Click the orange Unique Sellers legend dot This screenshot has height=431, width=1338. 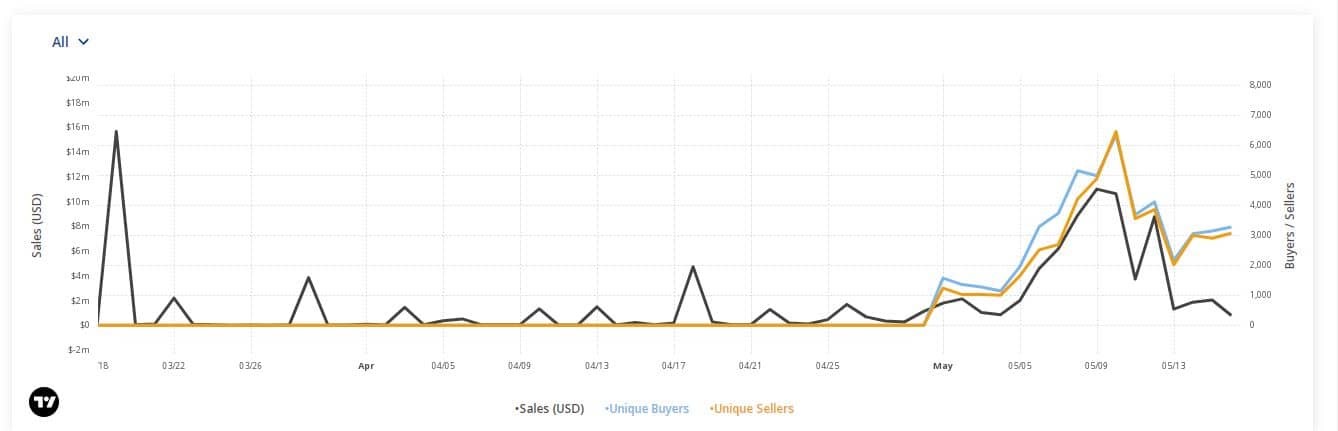(x=712, y=408)
